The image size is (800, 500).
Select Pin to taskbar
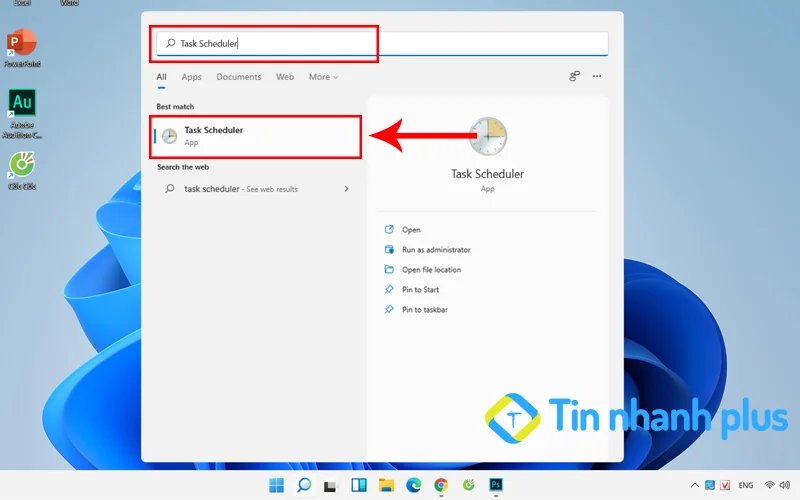[x=424, y=309]
